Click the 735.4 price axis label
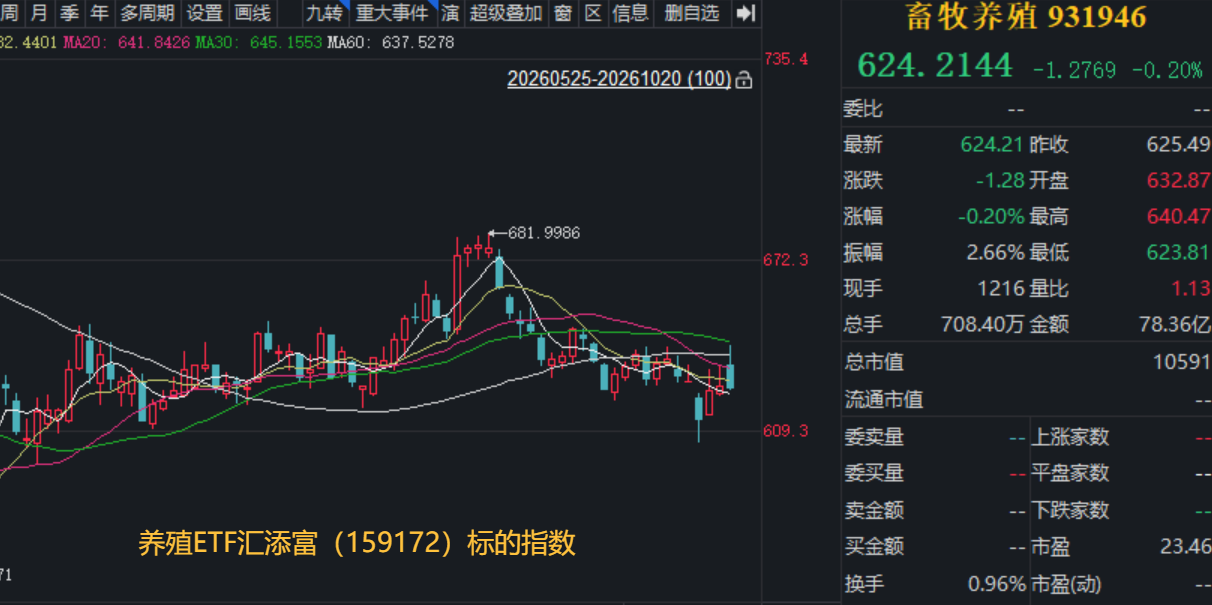Image resolution: width=1212 pixels, height=605 pixels. point(786,59)
